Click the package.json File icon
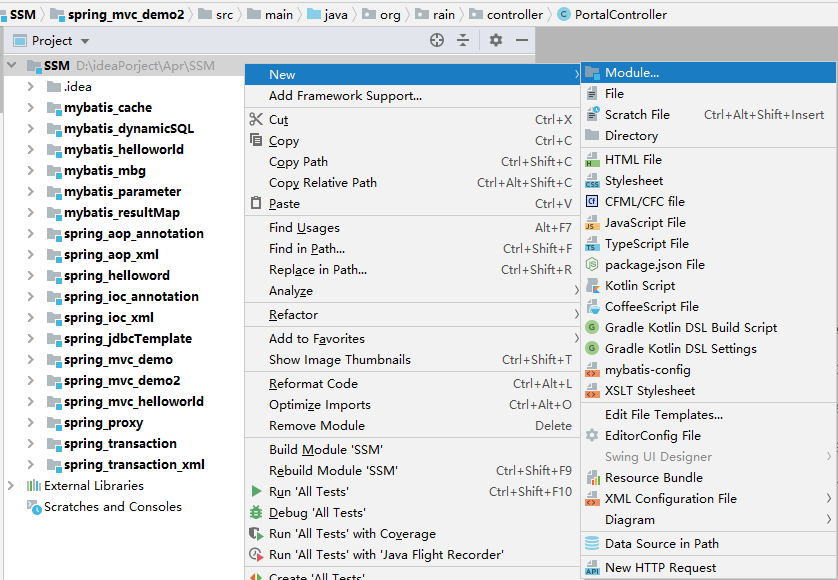 click(x=592, y=264)
